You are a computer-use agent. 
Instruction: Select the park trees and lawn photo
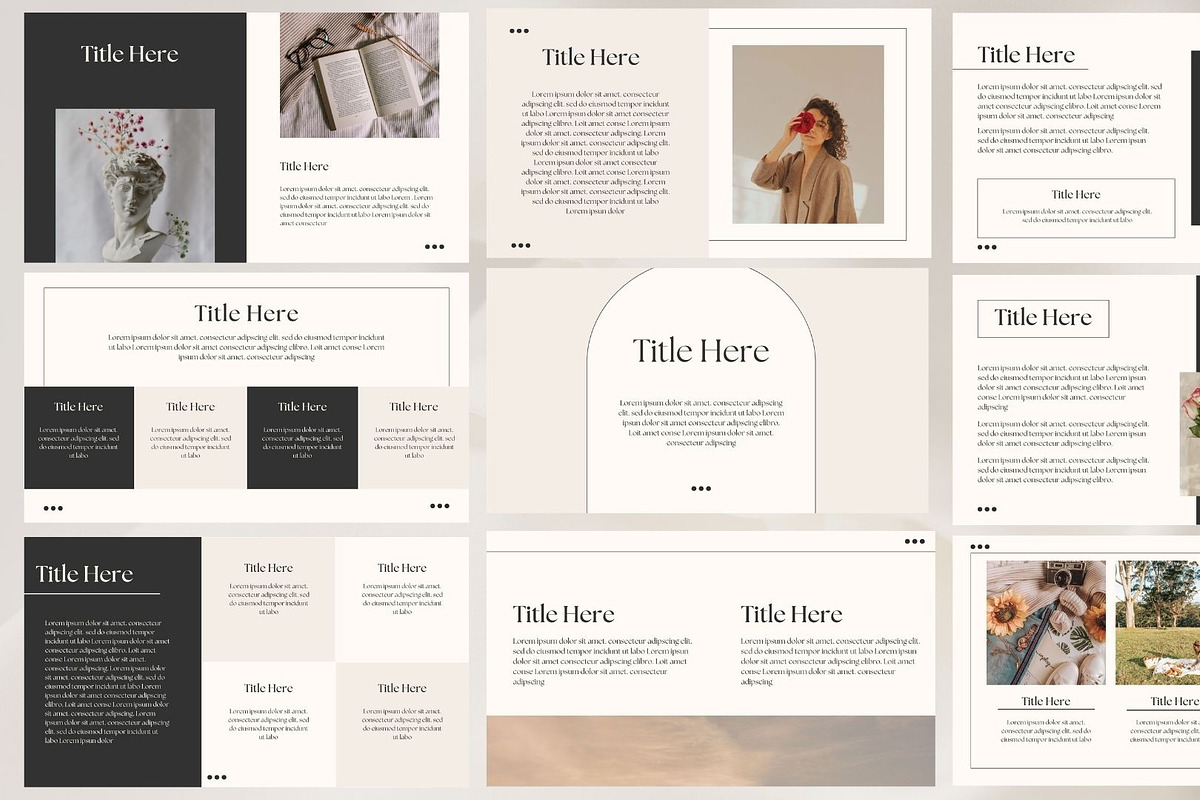[x=1158, y=622]
